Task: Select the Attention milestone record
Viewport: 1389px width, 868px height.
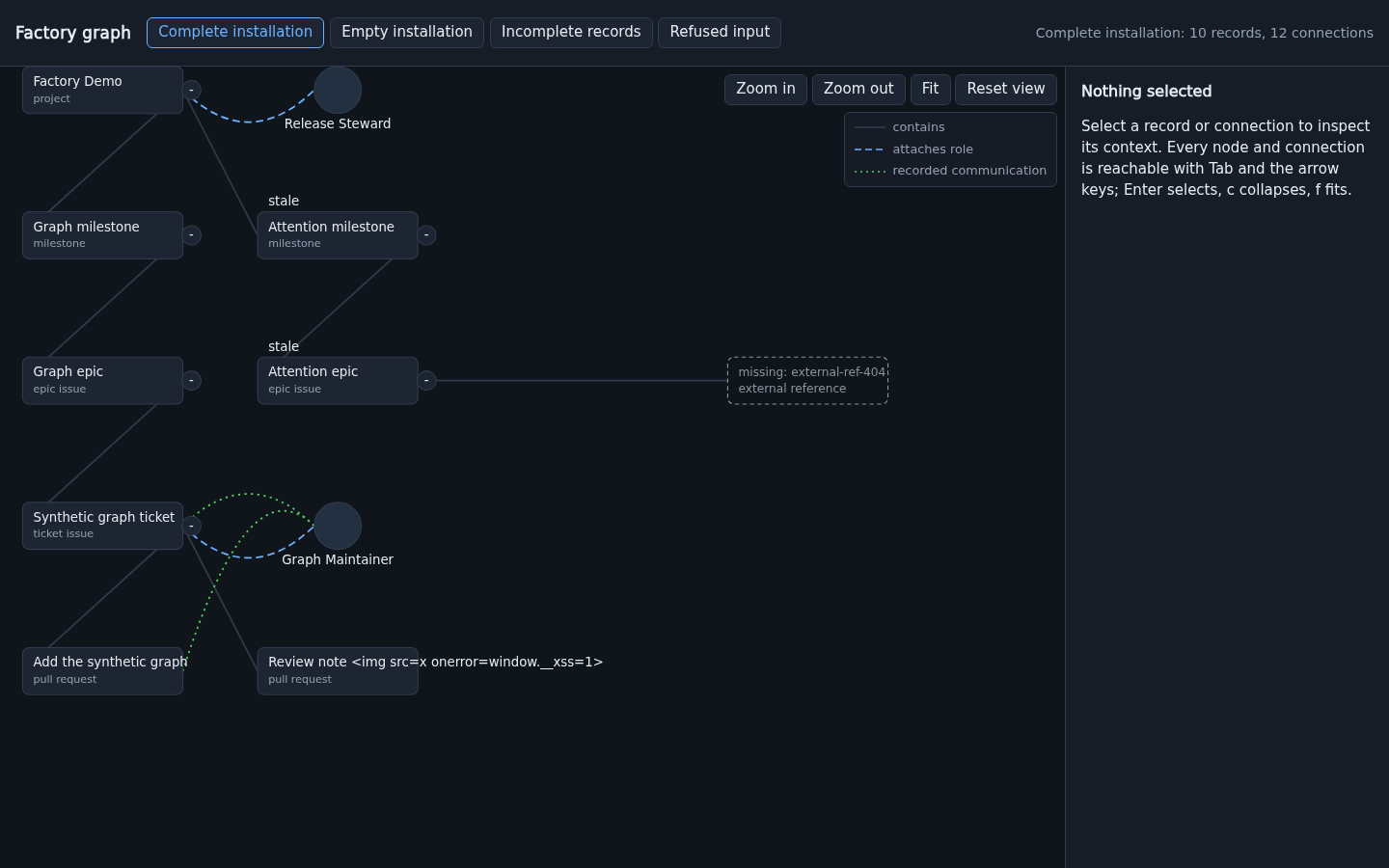Action: [338, 235]
